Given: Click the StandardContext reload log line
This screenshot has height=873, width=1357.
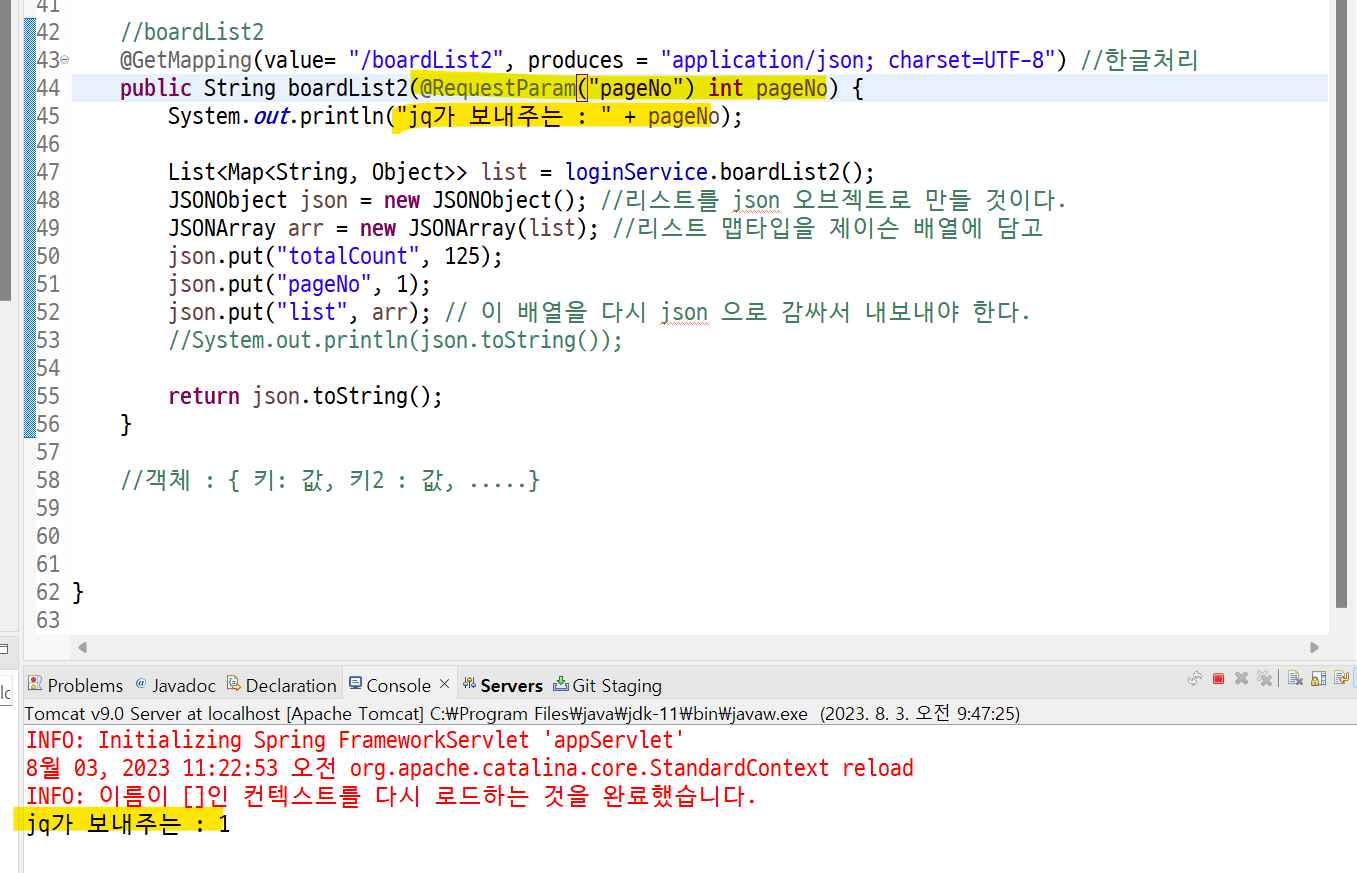Looking at the screenshot, I should 469,769.
